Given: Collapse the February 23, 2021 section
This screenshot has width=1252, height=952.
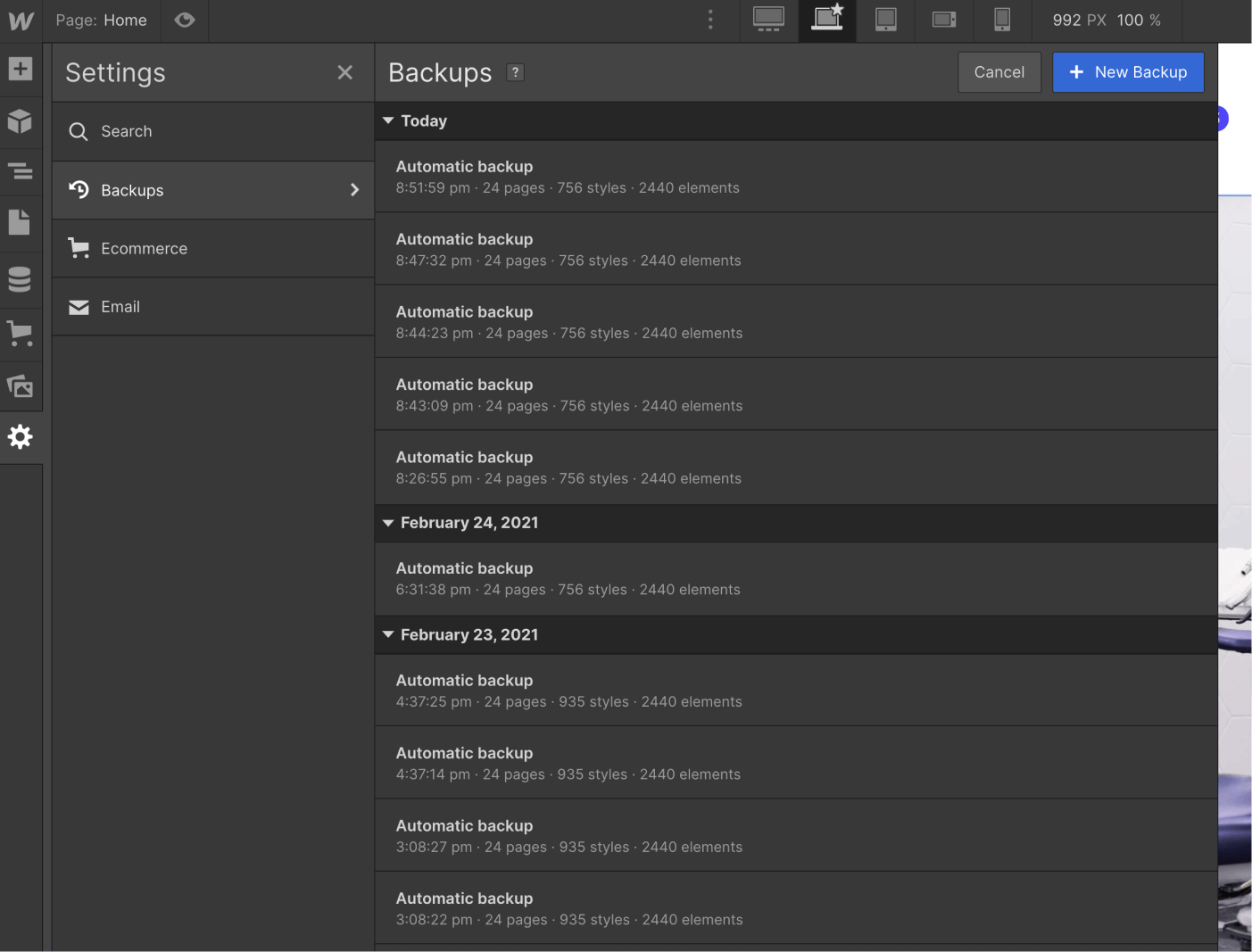Looking at the screenshot, I should coord(388,634).
